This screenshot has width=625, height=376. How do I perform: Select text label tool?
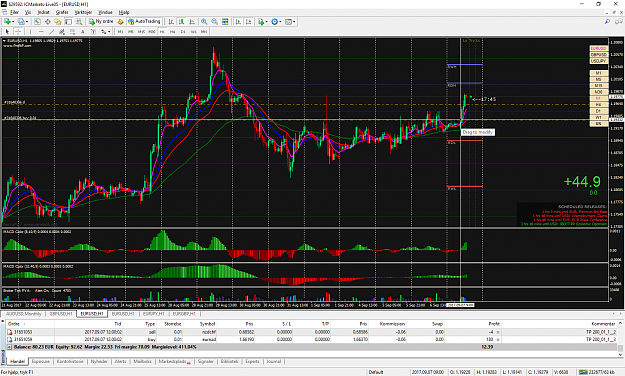click(x=93, y=31)
